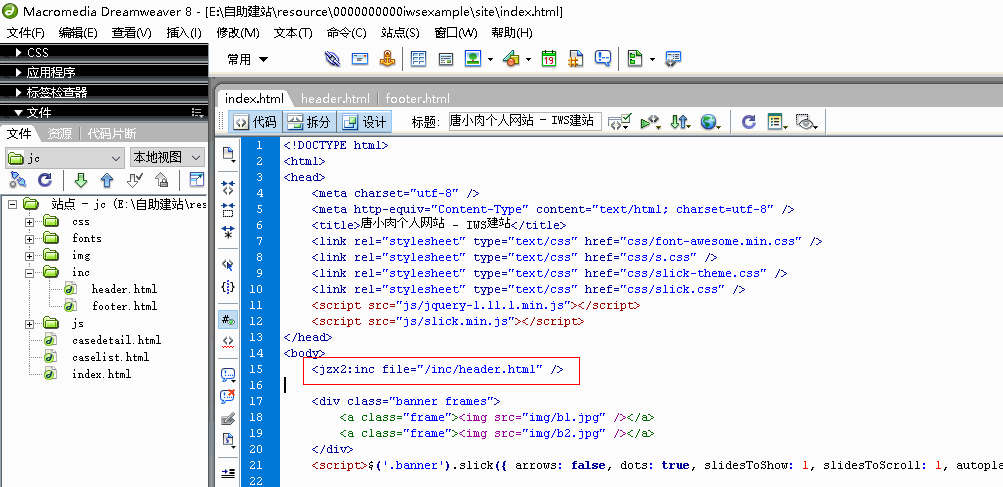This screenshot has height=487, width=1003.
Task: Open the jc site dropdown
Action: click(x=65, y=157)
